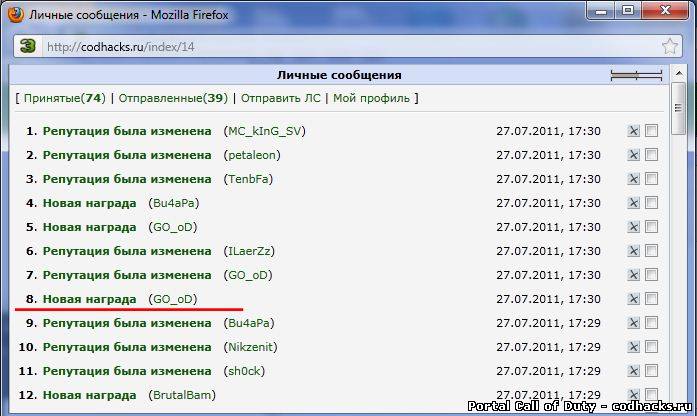Click the bookmark star in the address bar

pyautogui.click(x=669, y=46)
